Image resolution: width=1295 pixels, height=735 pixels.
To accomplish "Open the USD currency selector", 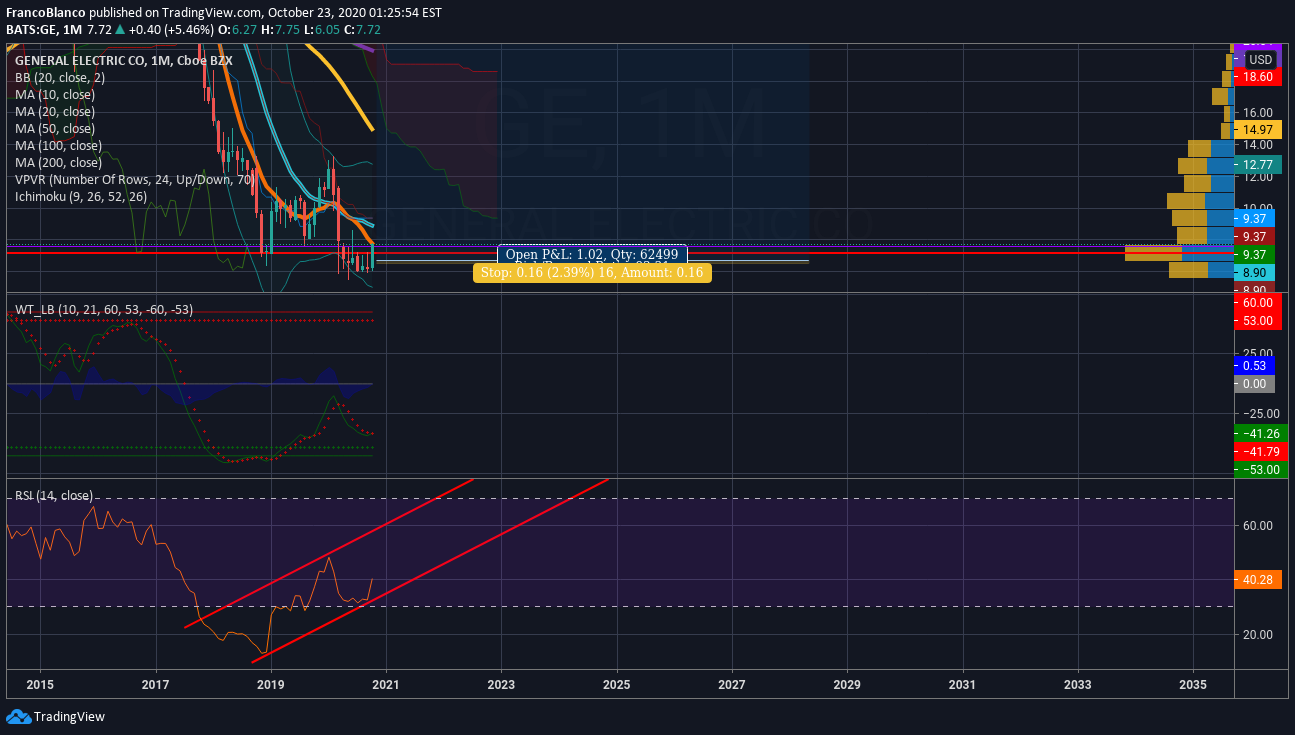I will click(x=1260, y=60).
